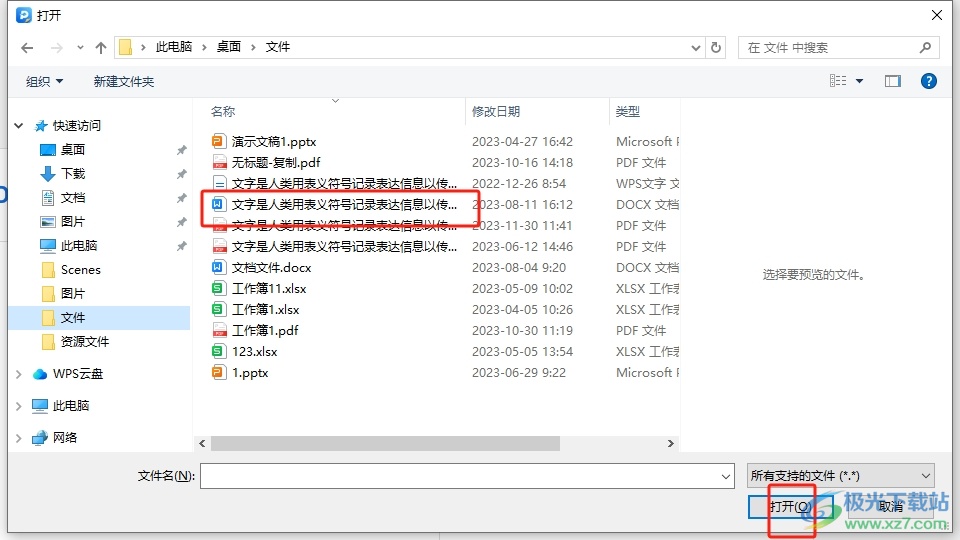Click the Word icon of 文档文件.docx
Screen dimensions: 960x540
tap(219, 268)
